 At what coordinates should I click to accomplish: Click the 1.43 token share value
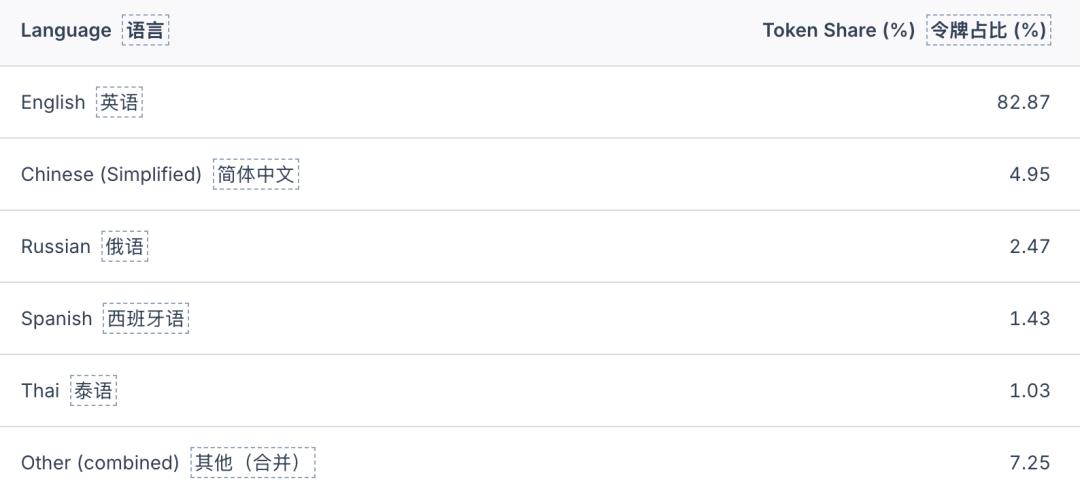1029,318
